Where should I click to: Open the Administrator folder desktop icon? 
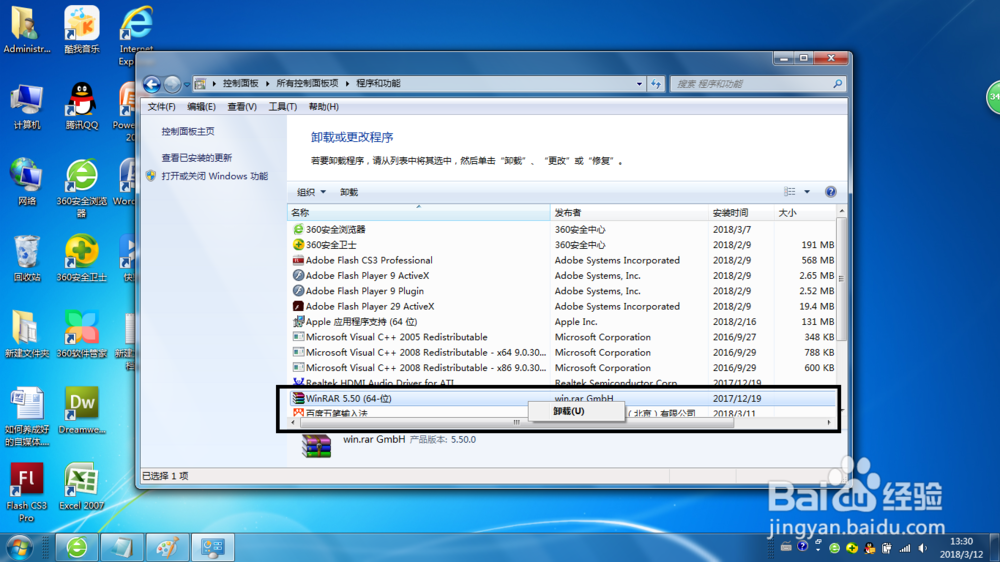(x=26, y=30)
